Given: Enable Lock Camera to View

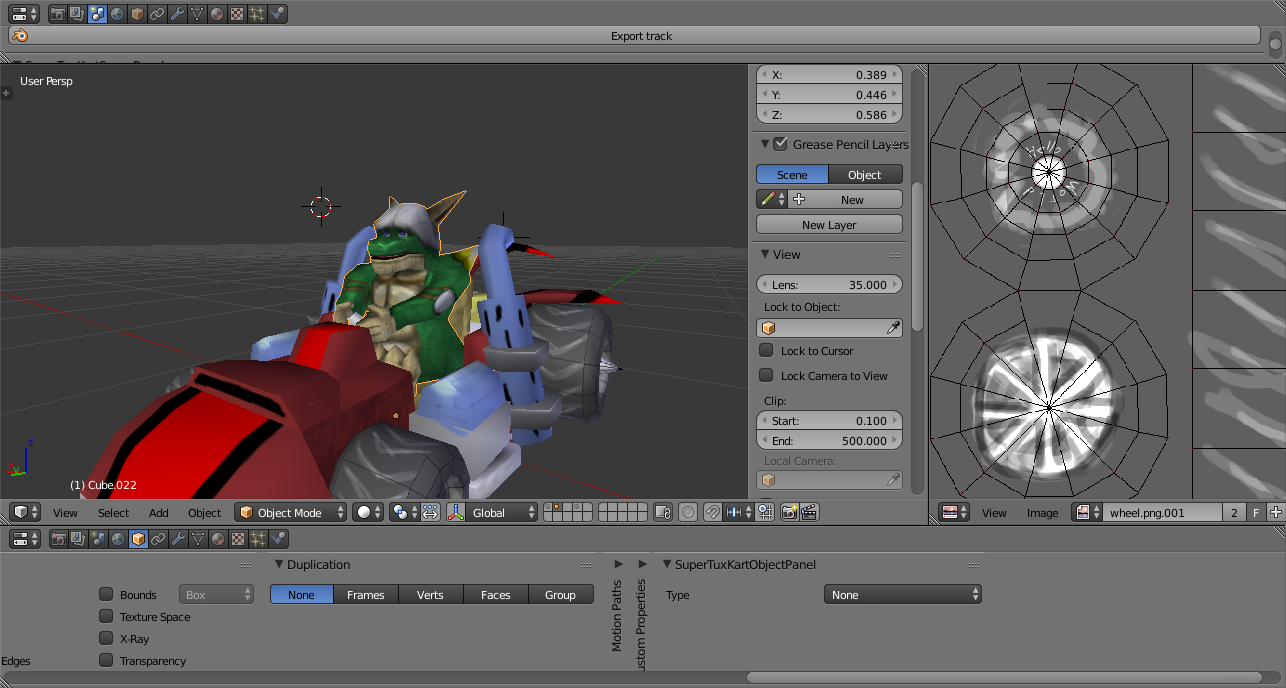Looking at the screenshot, I should pyautogui.click(x=766, y=376).
